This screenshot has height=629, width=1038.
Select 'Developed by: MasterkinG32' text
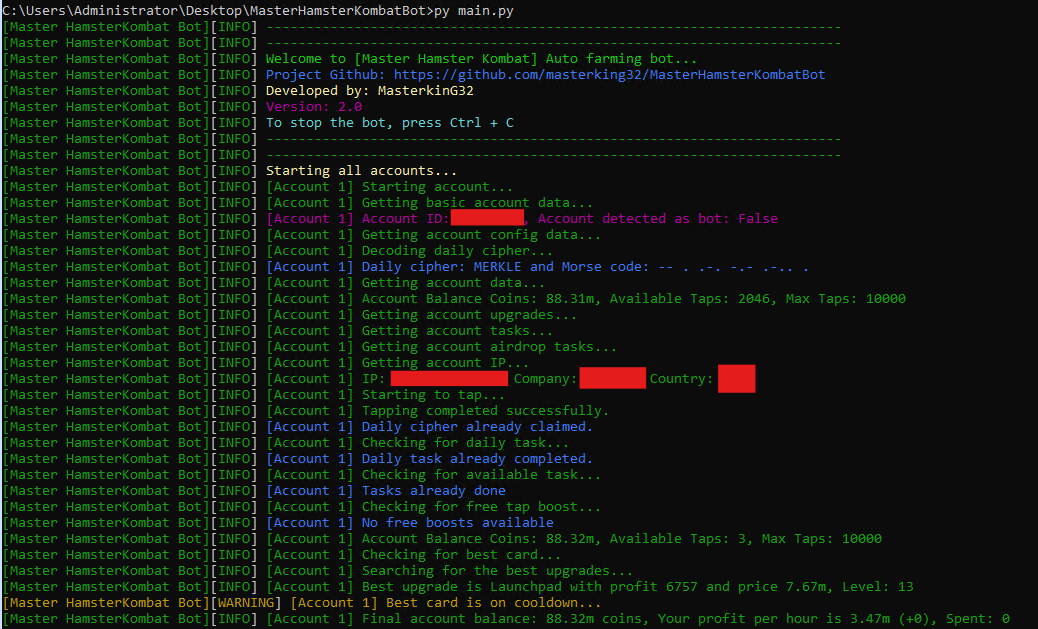[x=370, y=91]
